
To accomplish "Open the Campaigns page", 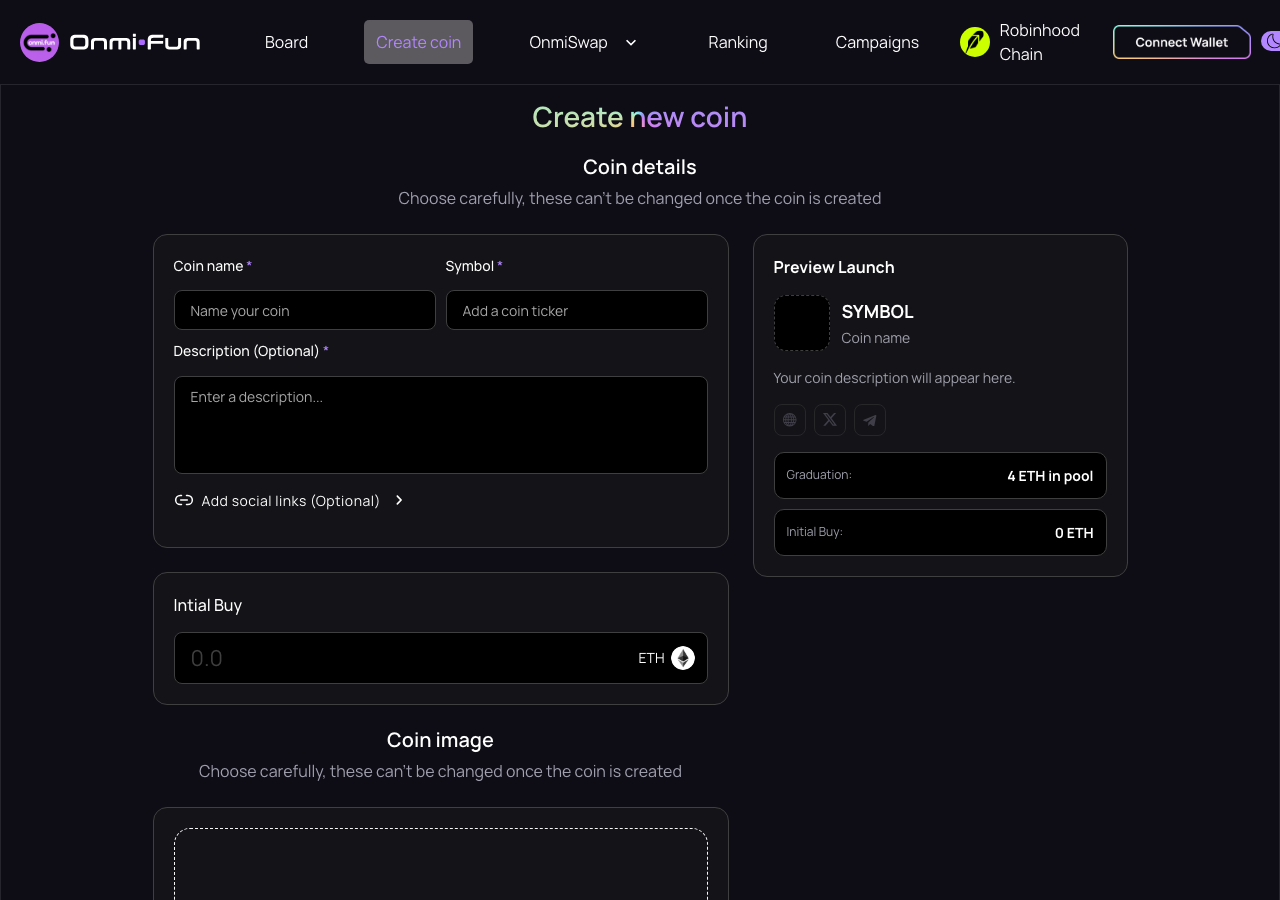I will 877,42.
